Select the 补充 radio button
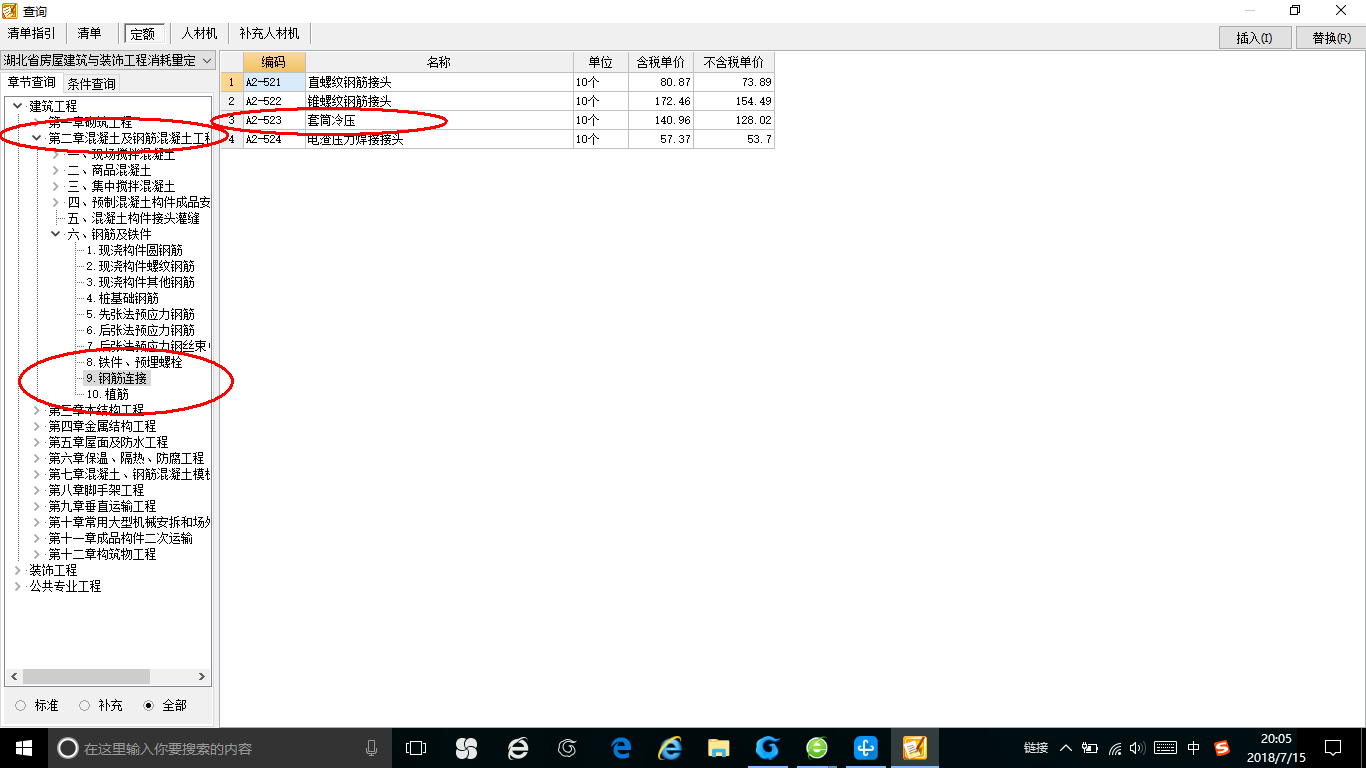 [x=85, y=705]
